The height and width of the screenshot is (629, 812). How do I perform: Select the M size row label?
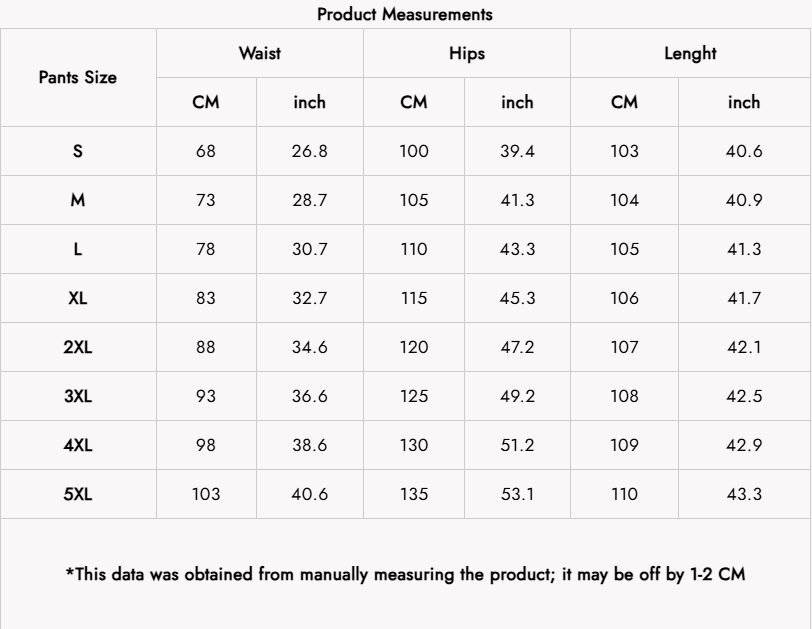78,200
